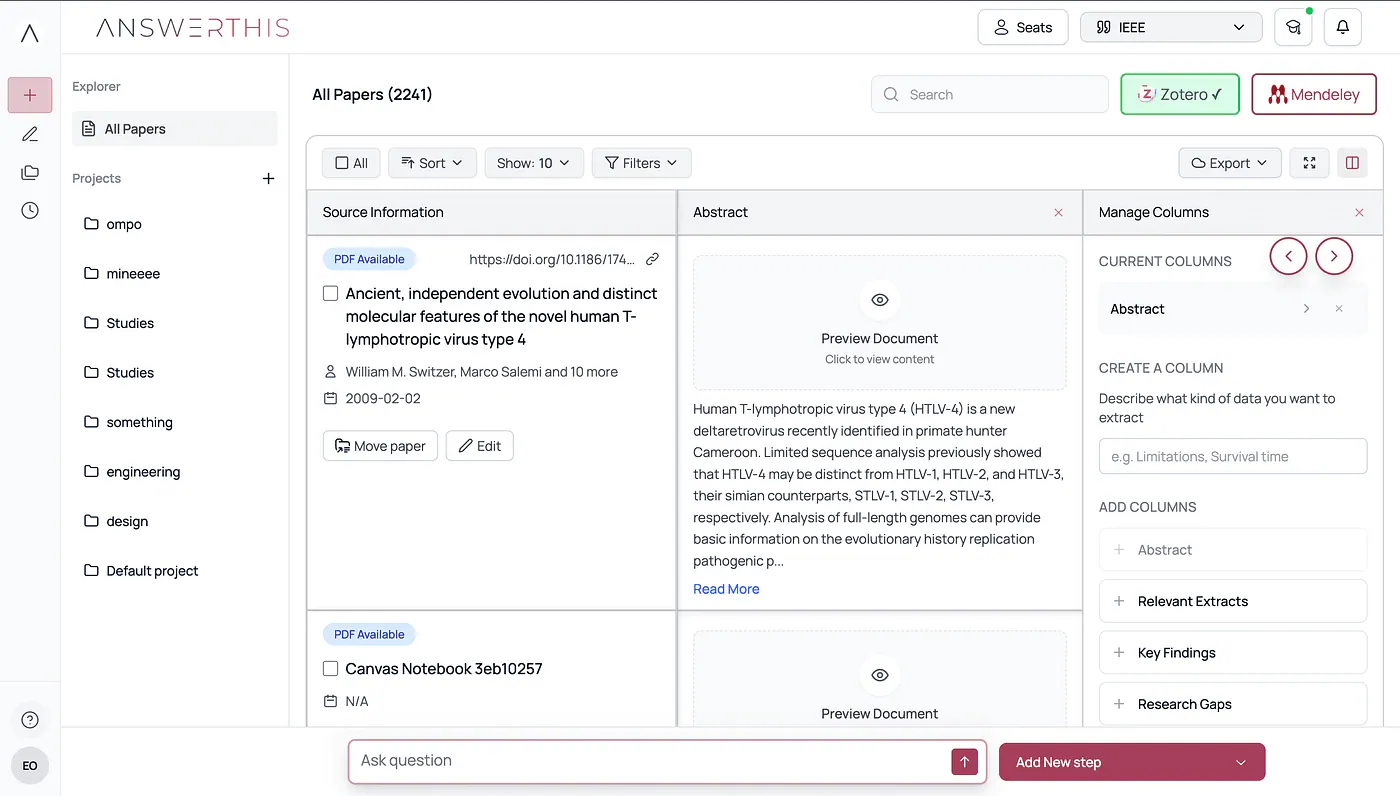This screenshot has width=1400, height=796.
Task: Click the Zotero connected button
Action: pos(1180,94)
